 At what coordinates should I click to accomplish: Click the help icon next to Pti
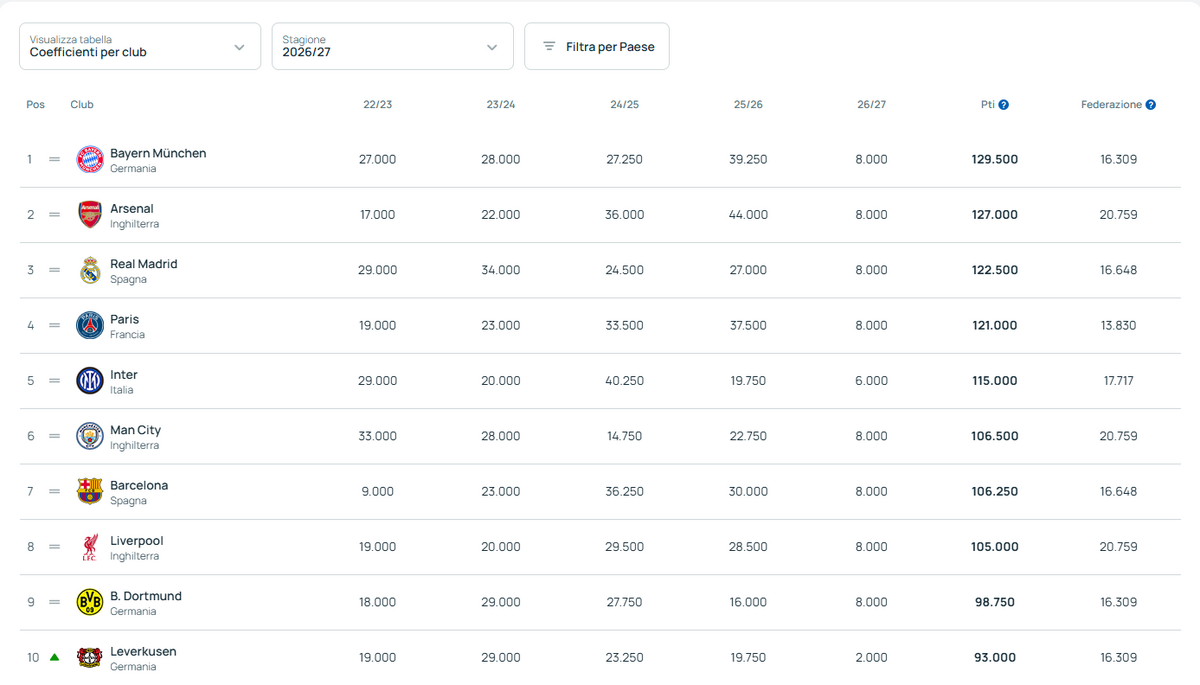(x=1003, y=104)
